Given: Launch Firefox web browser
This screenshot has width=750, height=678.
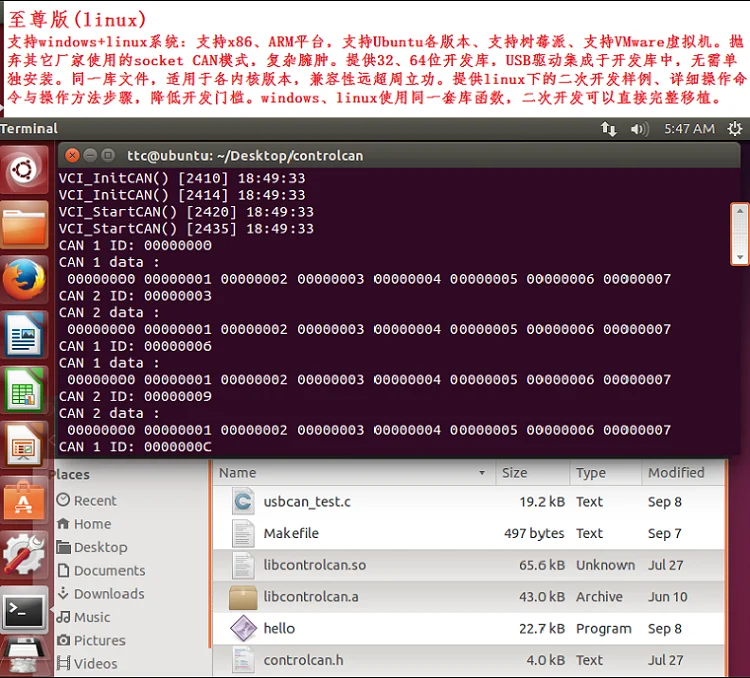Looking at the screenshot, I should pos(24,280).
